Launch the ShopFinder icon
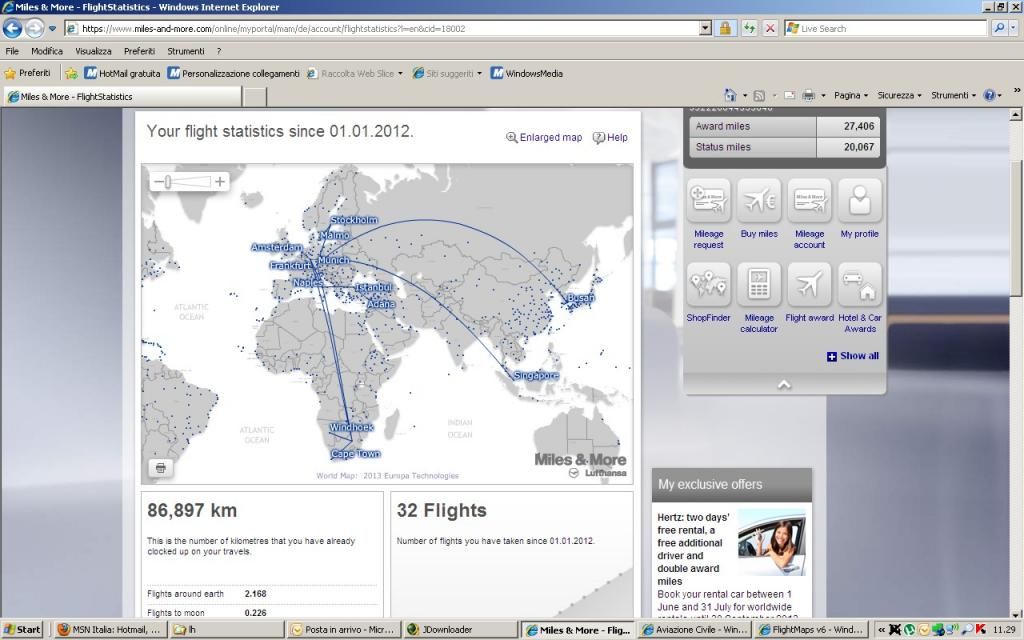The image size is (1024, 640). [x=709, y=285]
